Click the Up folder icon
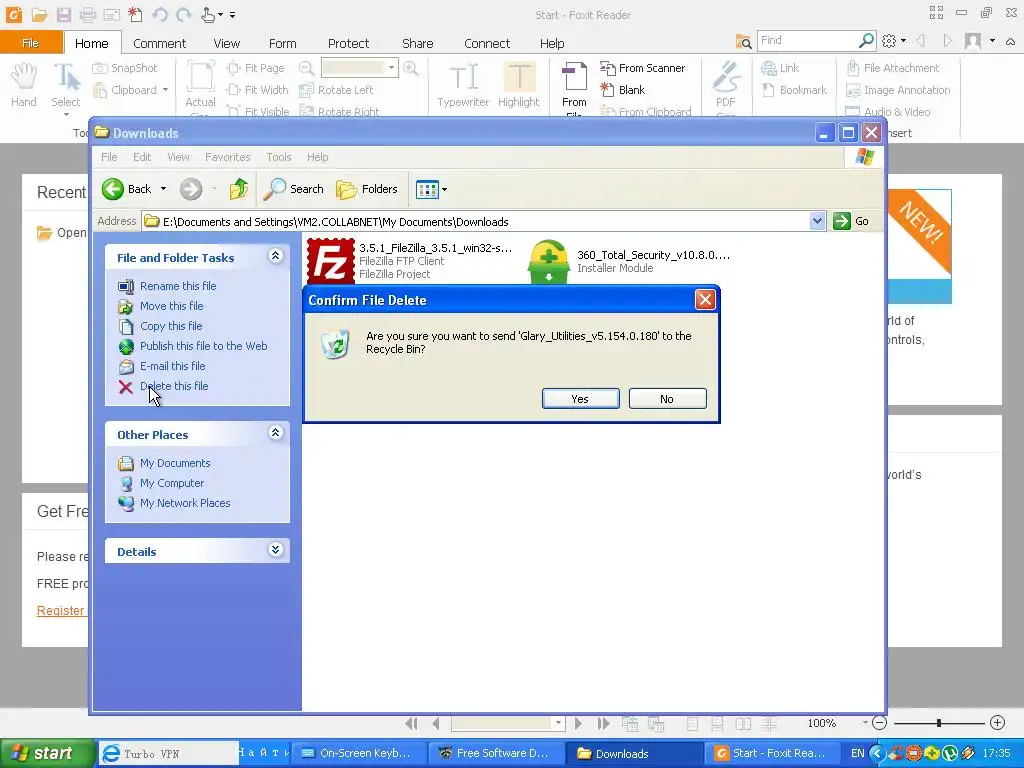Screen dimensions: 1024x768 click(238, 189)
